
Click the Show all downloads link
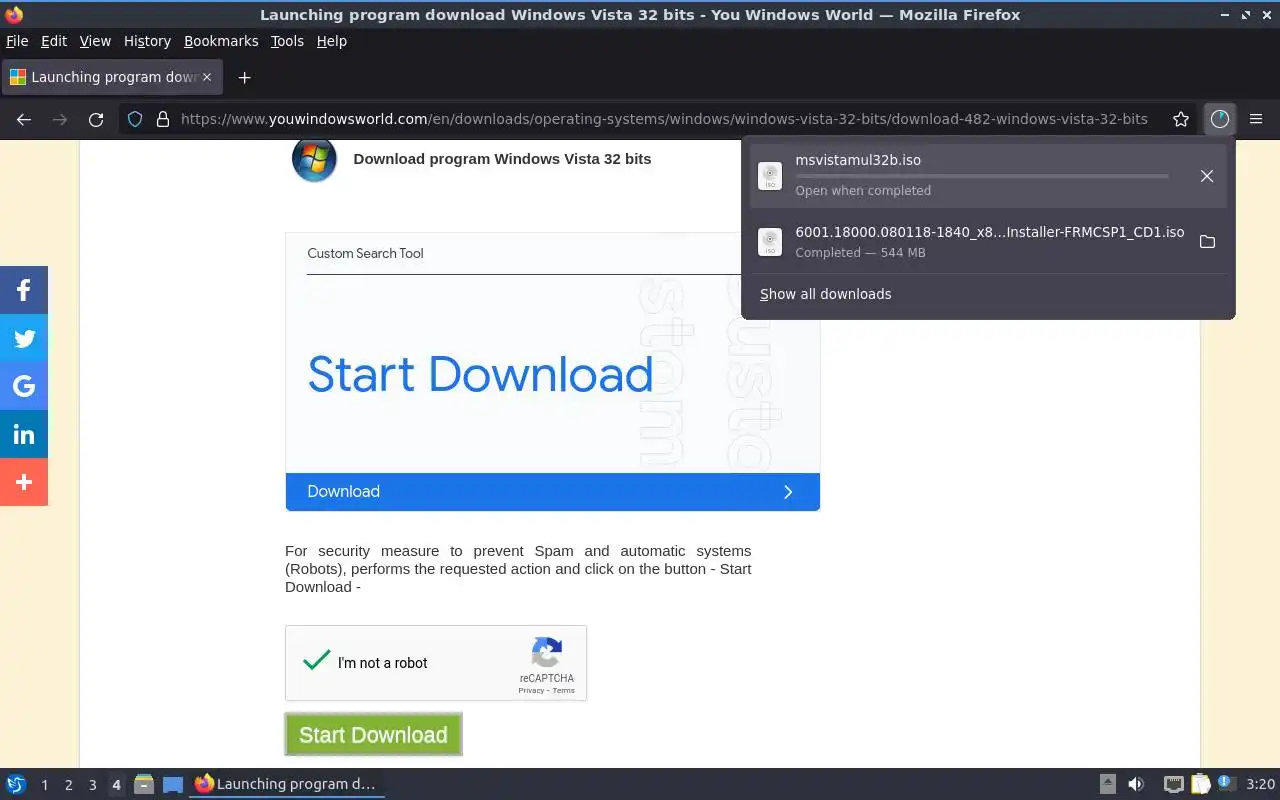coord(826,294)
